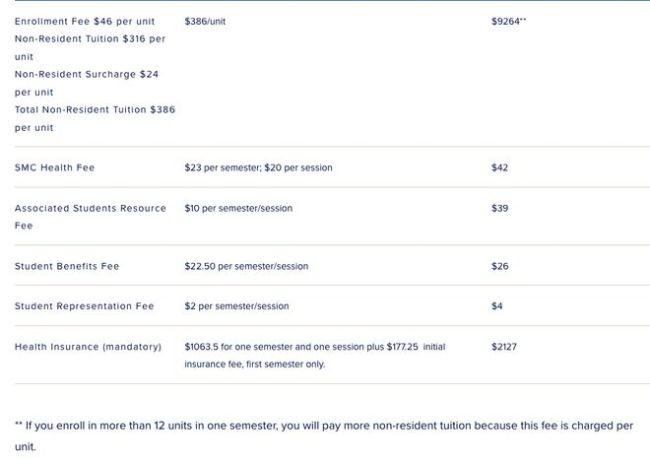
Task: Click the $22.50 per semester/session rate
Action: (x=246, y=266)
